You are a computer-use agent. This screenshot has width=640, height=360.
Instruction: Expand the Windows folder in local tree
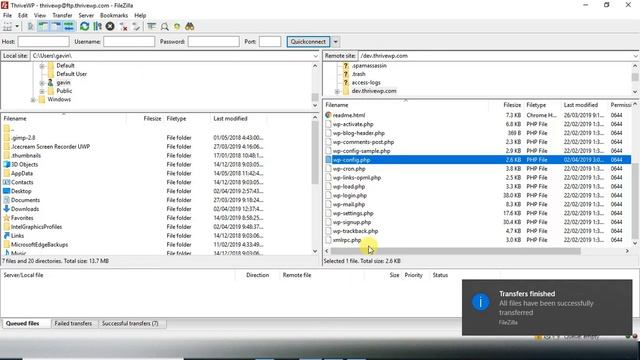(33, 100)
